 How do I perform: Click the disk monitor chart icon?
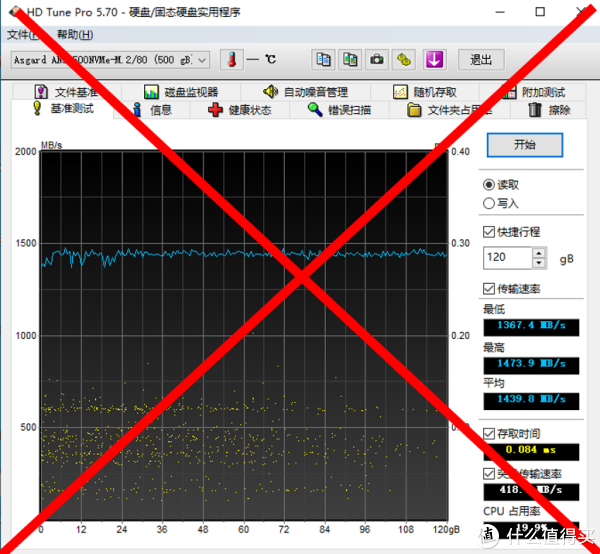pos(151,92)
